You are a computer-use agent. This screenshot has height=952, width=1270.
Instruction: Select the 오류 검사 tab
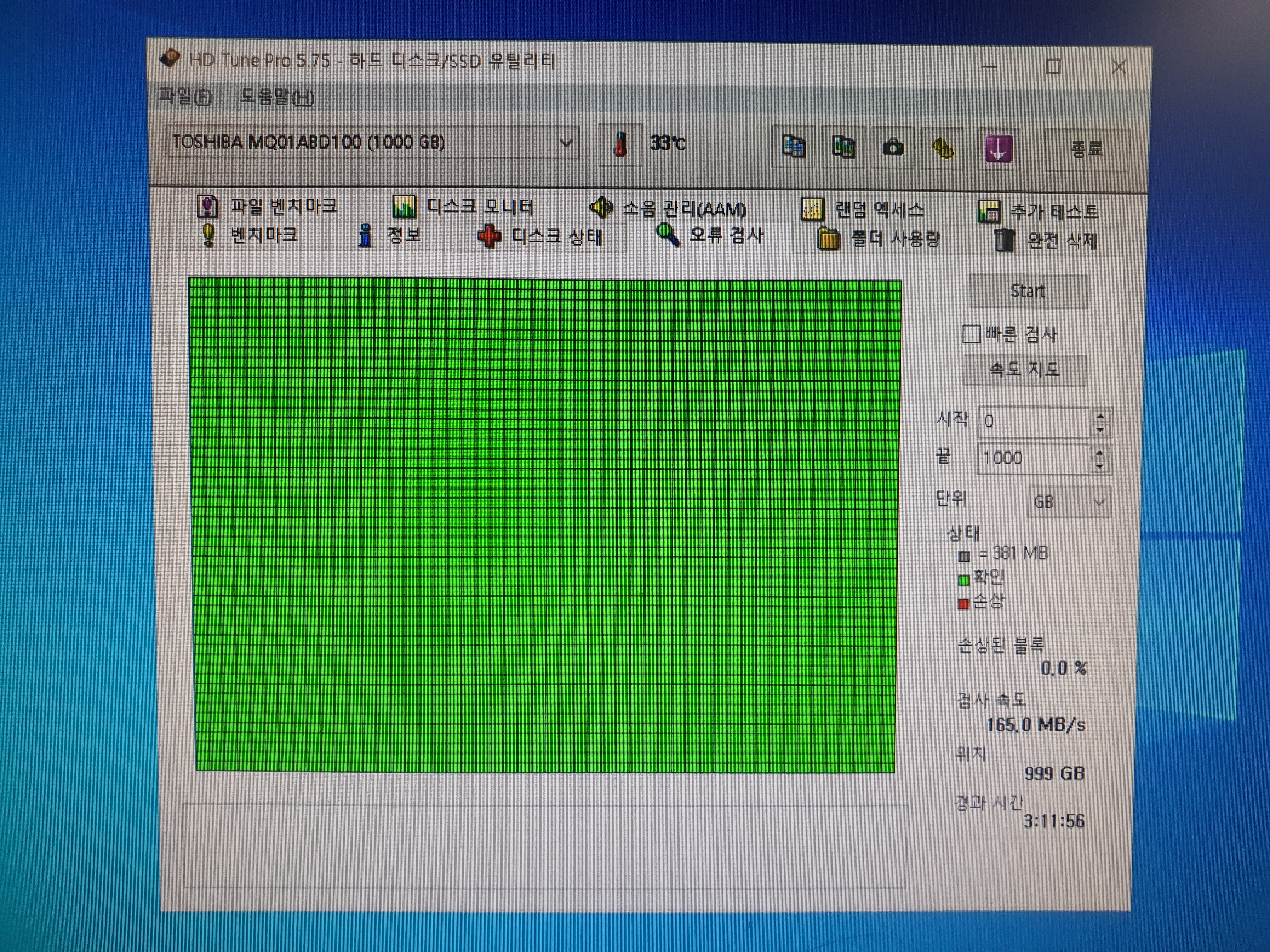[x=710, y=235]
